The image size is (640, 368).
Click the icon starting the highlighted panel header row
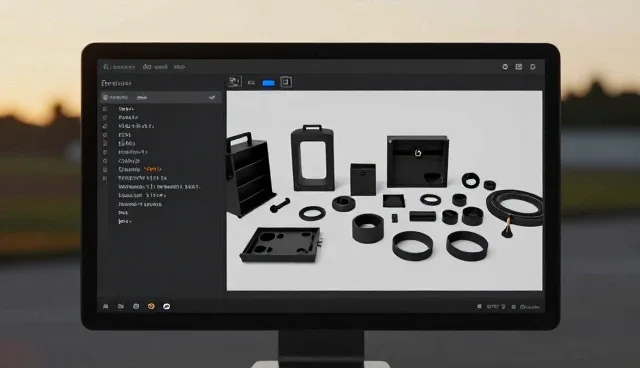pos(105,98)
